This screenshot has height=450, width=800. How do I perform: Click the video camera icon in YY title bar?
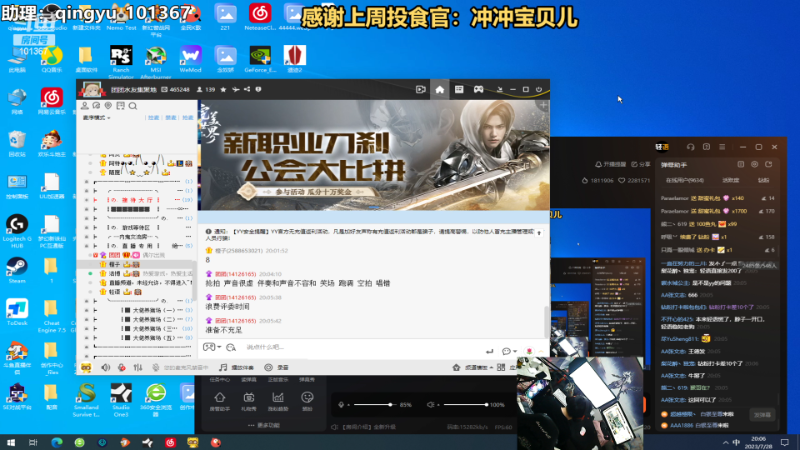pos(420,89)
